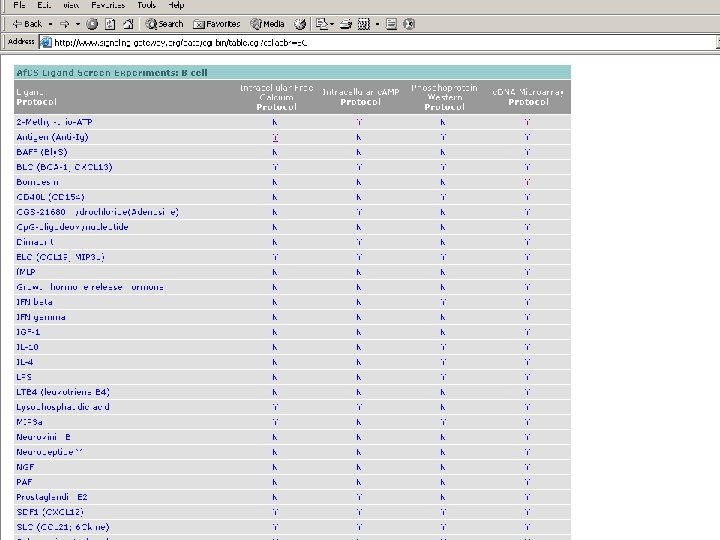Screen dimensions: 720x540
Task: Open the LTB4 (leukotriene B4) ligand link
Action: coord(63,392)
